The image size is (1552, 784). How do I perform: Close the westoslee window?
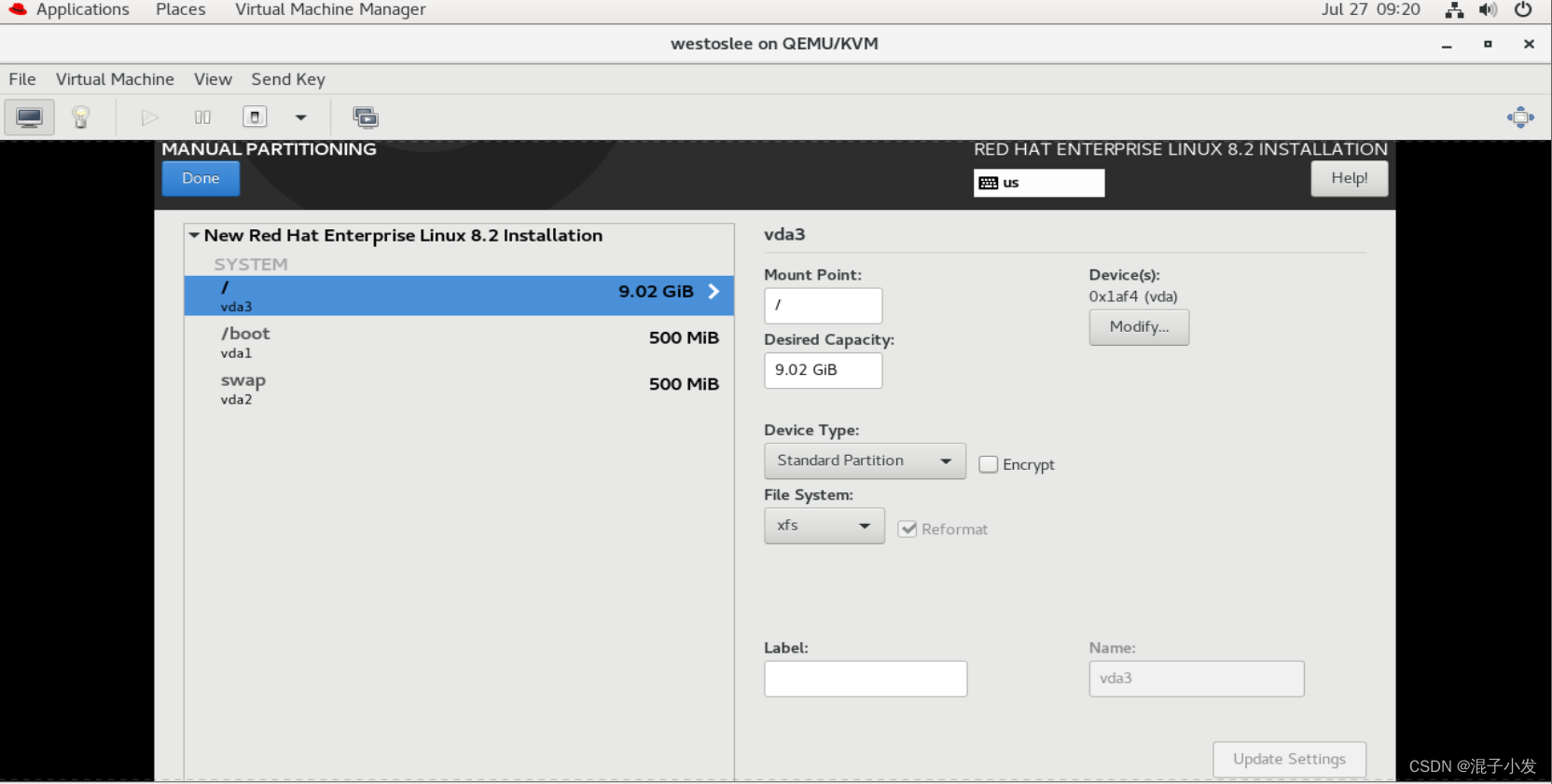(1529, 44)
